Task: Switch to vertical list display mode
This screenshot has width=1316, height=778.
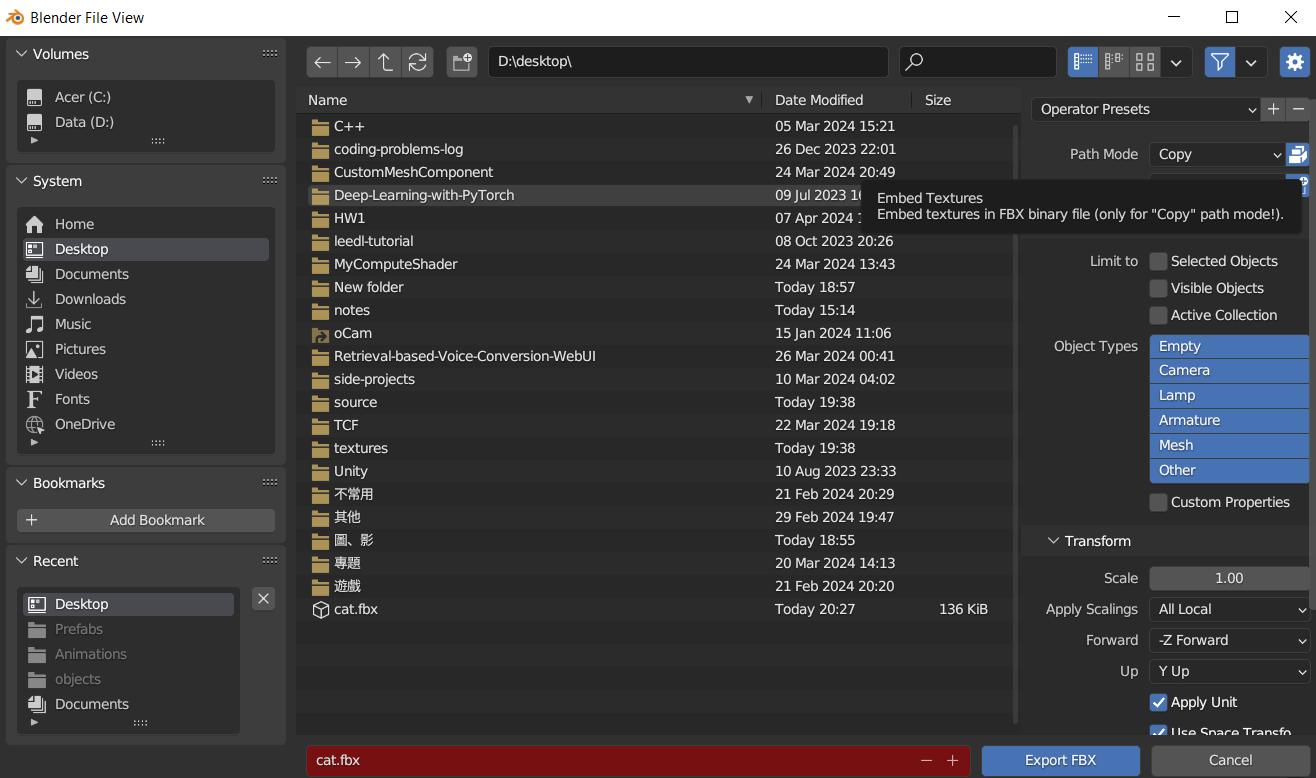Action: pos(1082,62)
